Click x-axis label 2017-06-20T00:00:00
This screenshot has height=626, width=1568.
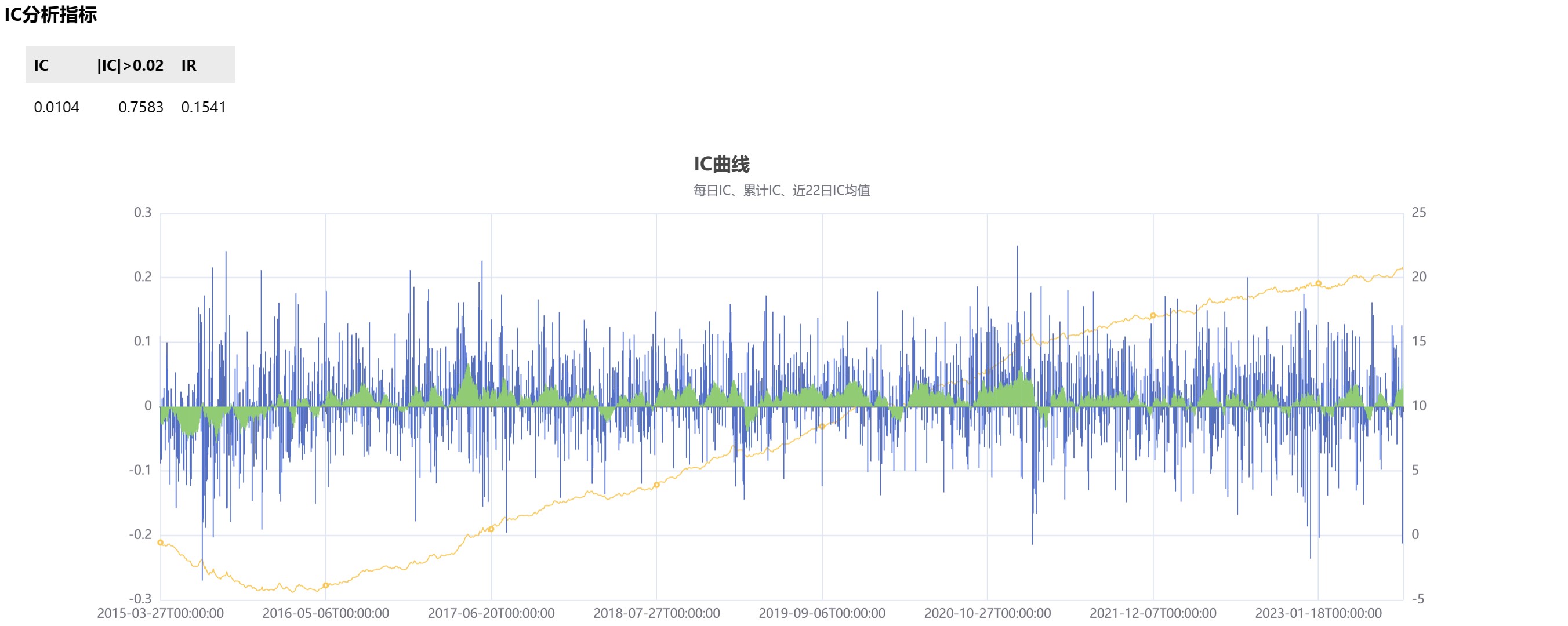(491, 613)
